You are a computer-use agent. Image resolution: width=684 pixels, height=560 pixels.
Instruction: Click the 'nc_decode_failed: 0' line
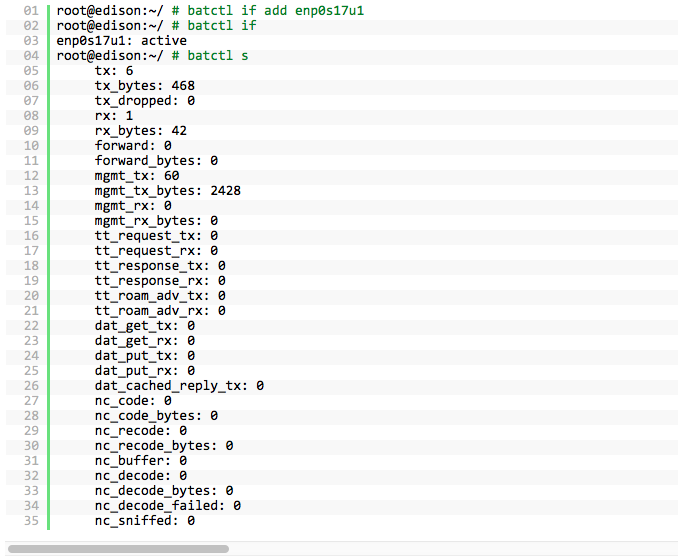click(x=168, y=506)
